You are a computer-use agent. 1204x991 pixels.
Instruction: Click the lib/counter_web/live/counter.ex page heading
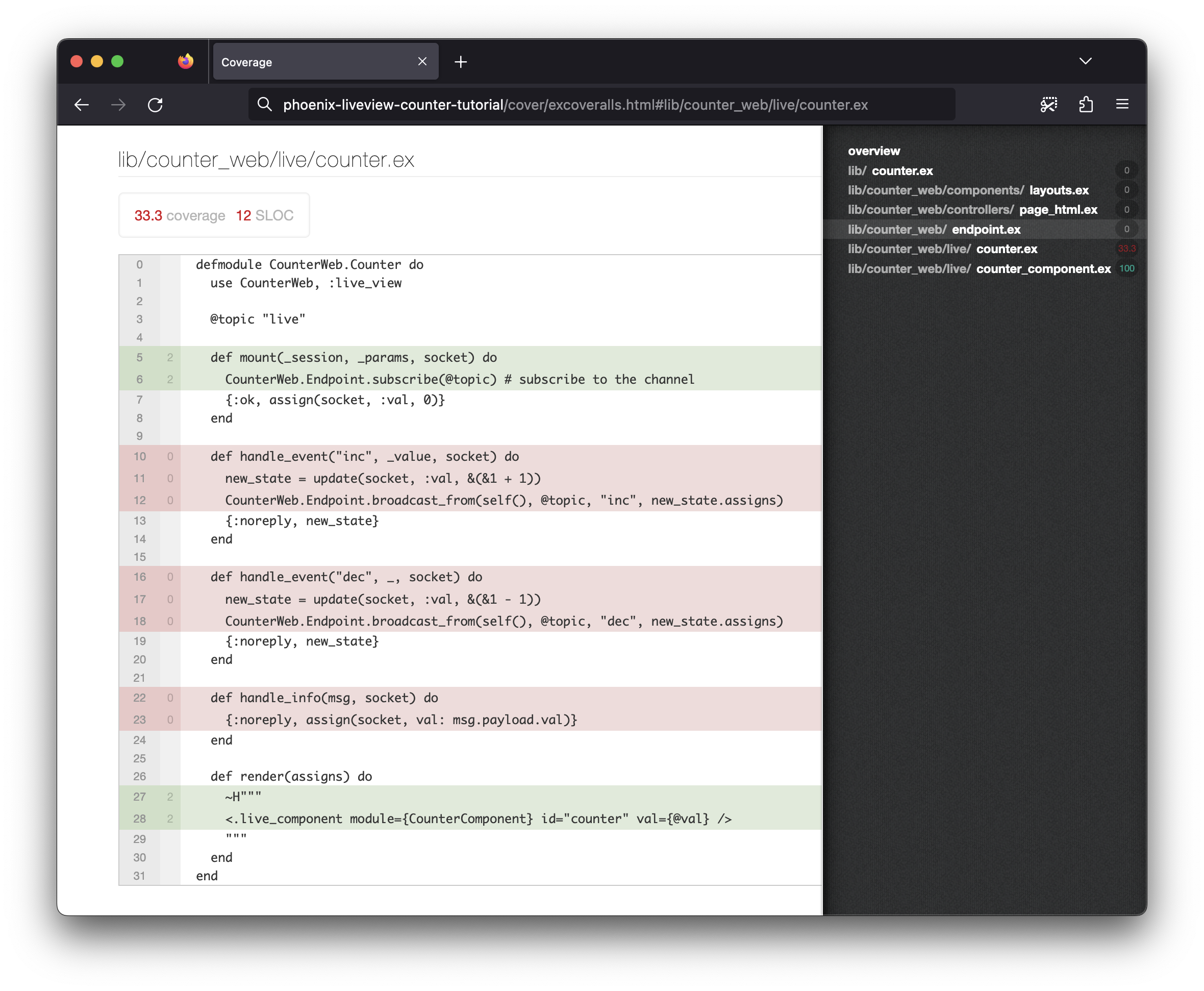(266, 160)
